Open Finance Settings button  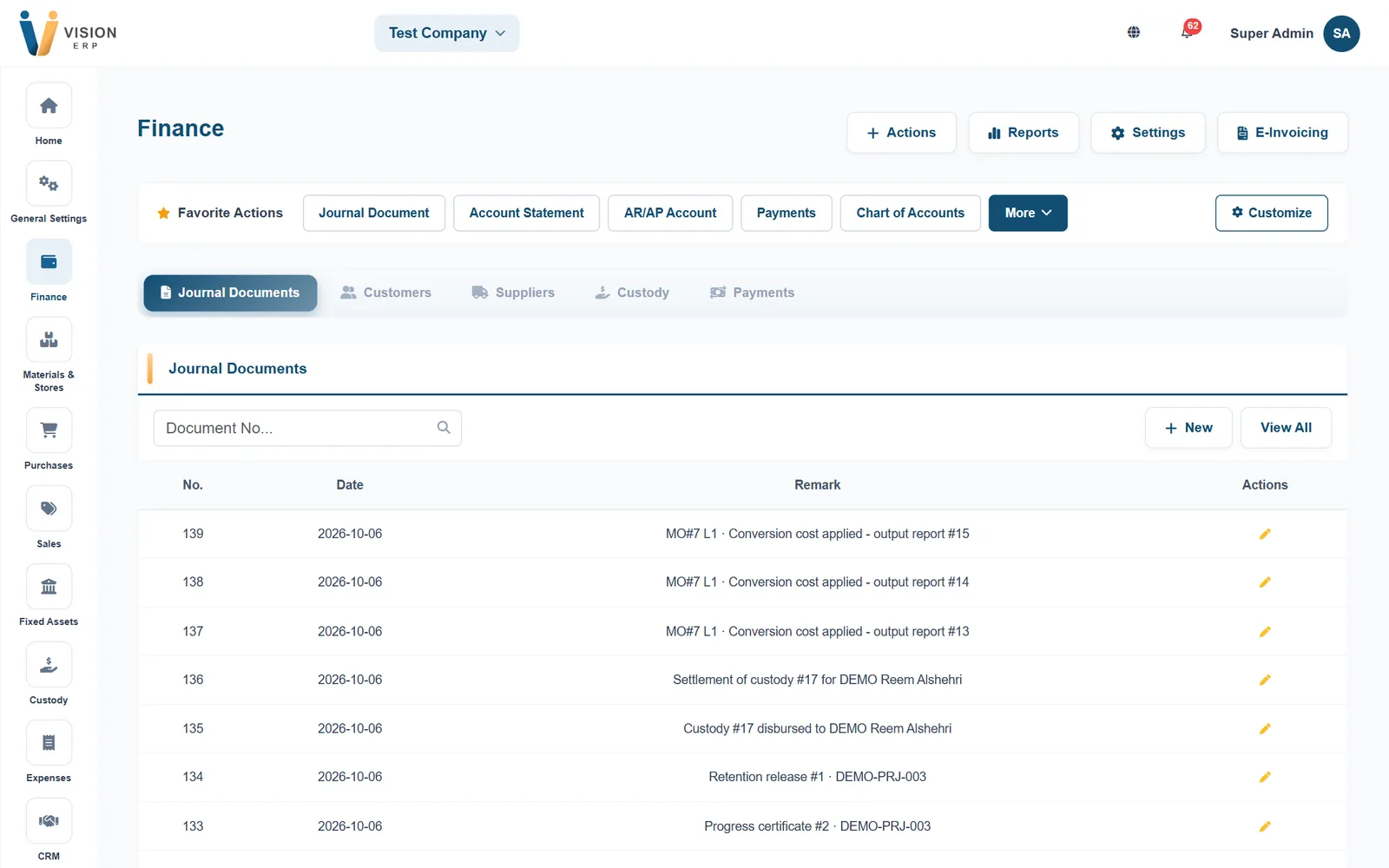tap(1148, 133)
